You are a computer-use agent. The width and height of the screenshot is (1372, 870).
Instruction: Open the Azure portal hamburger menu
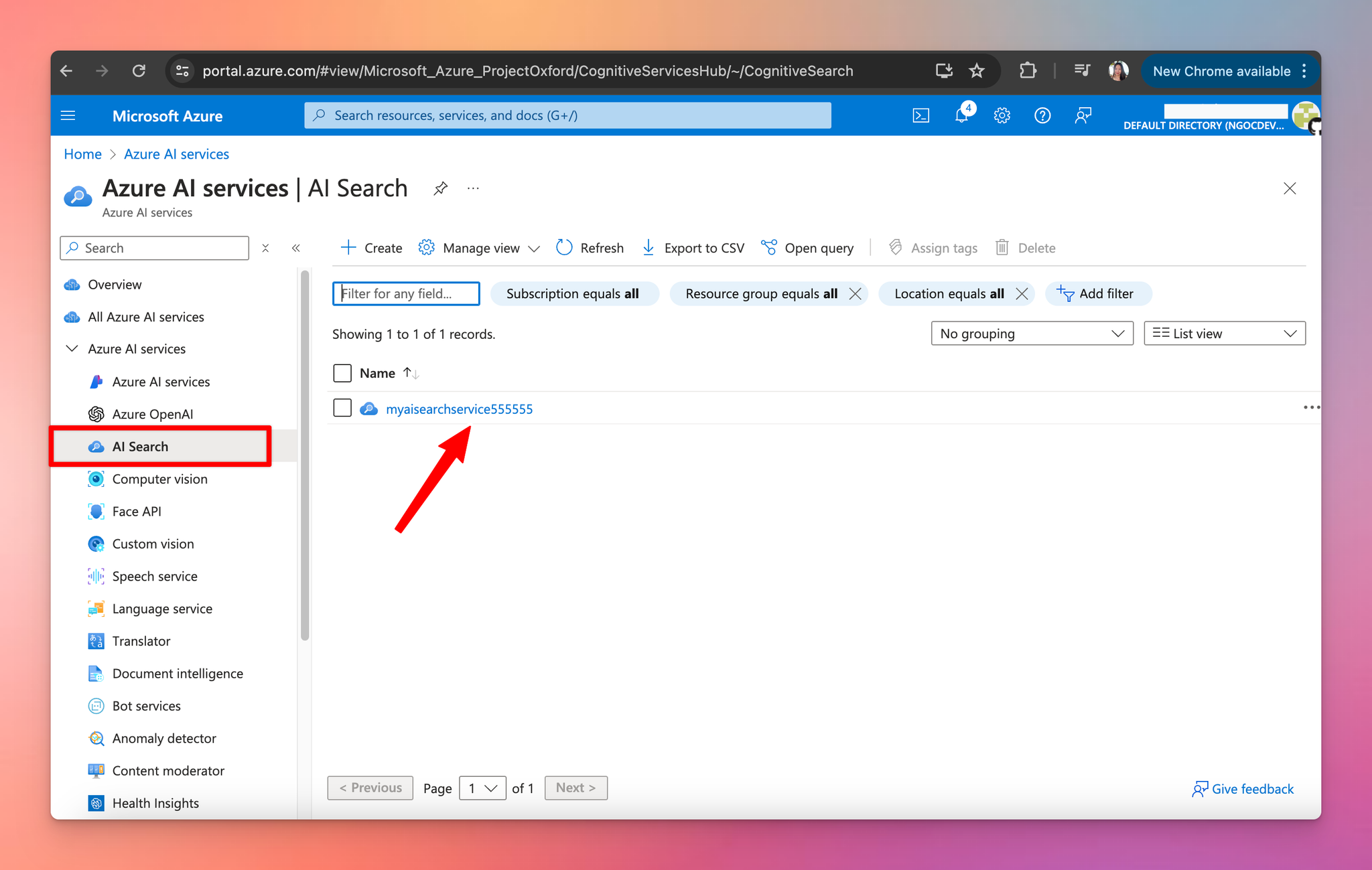coord(68,116)
